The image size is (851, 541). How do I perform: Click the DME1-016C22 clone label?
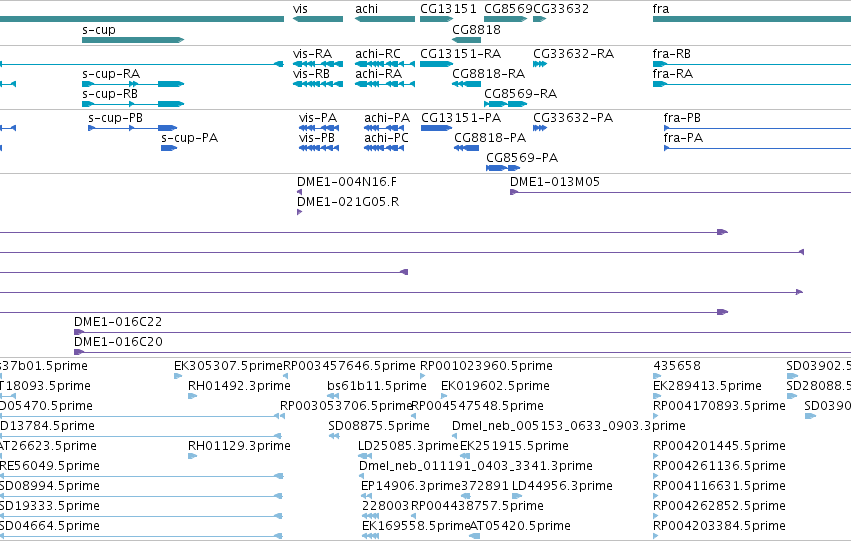118,322
